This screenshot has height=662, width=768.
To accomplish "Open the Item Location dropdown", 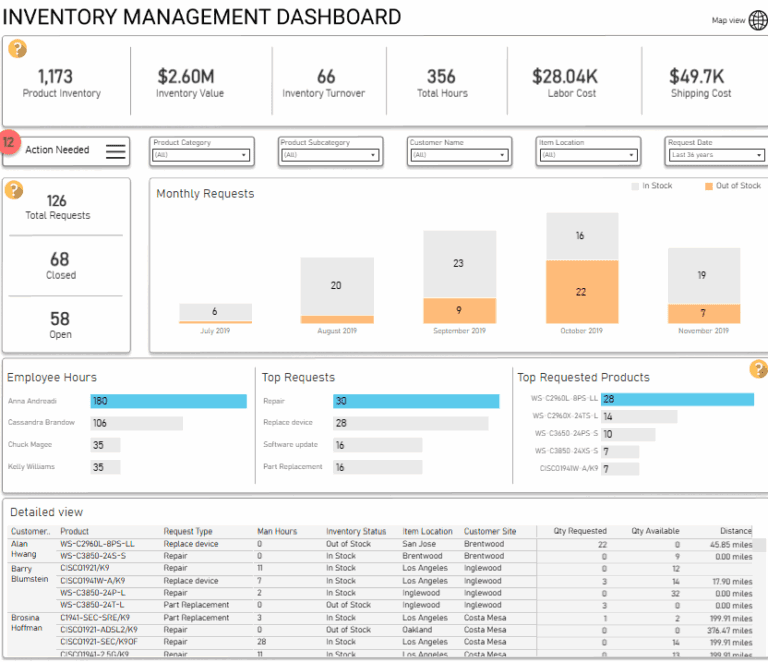I will pos(588,155).
